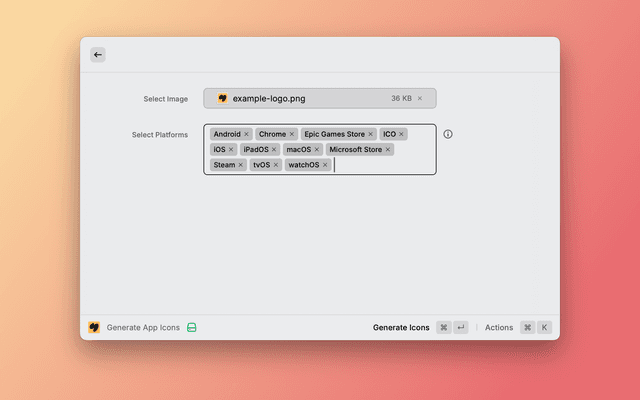640x400 pixels.
Task: Click the storage icon beside Generate App Icons
Action: [192, 327]
